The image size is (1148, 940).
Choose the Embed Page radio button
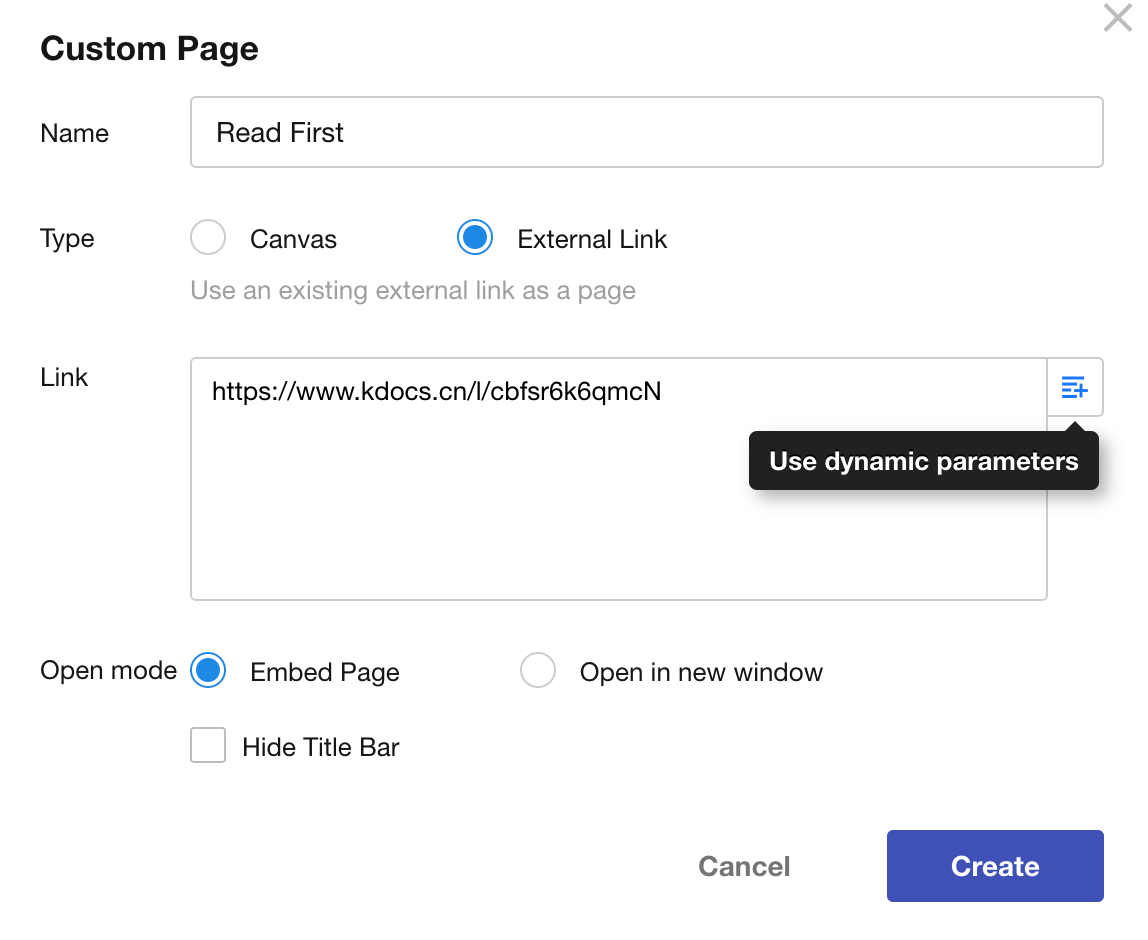208,671
